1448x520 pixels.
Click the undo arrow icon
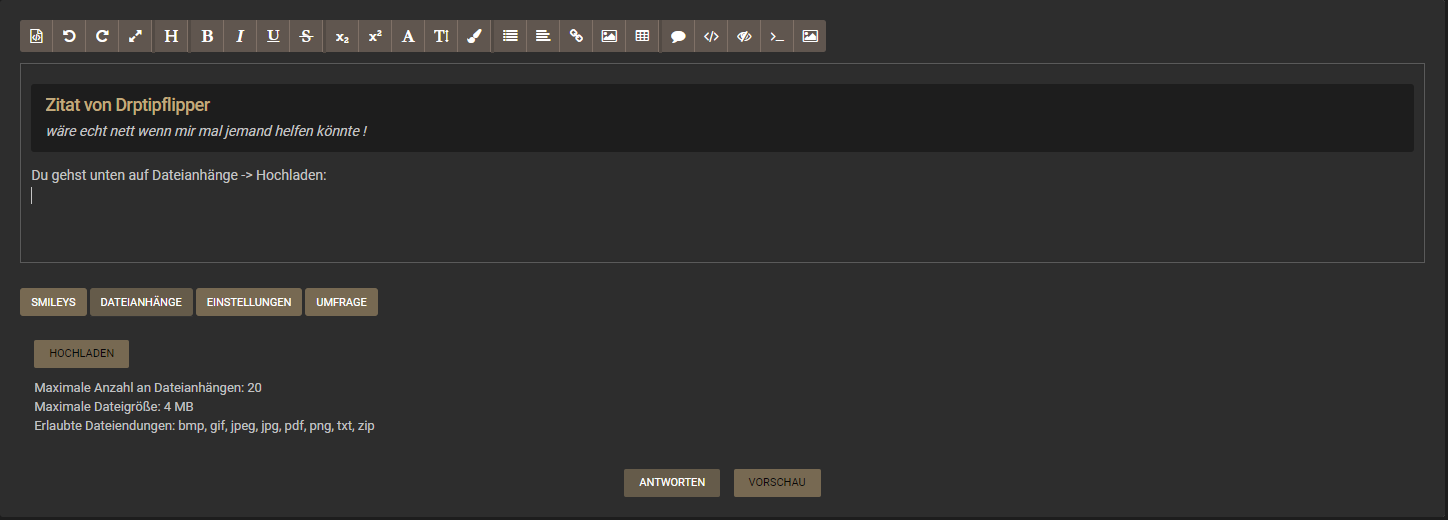pos(69,36)
